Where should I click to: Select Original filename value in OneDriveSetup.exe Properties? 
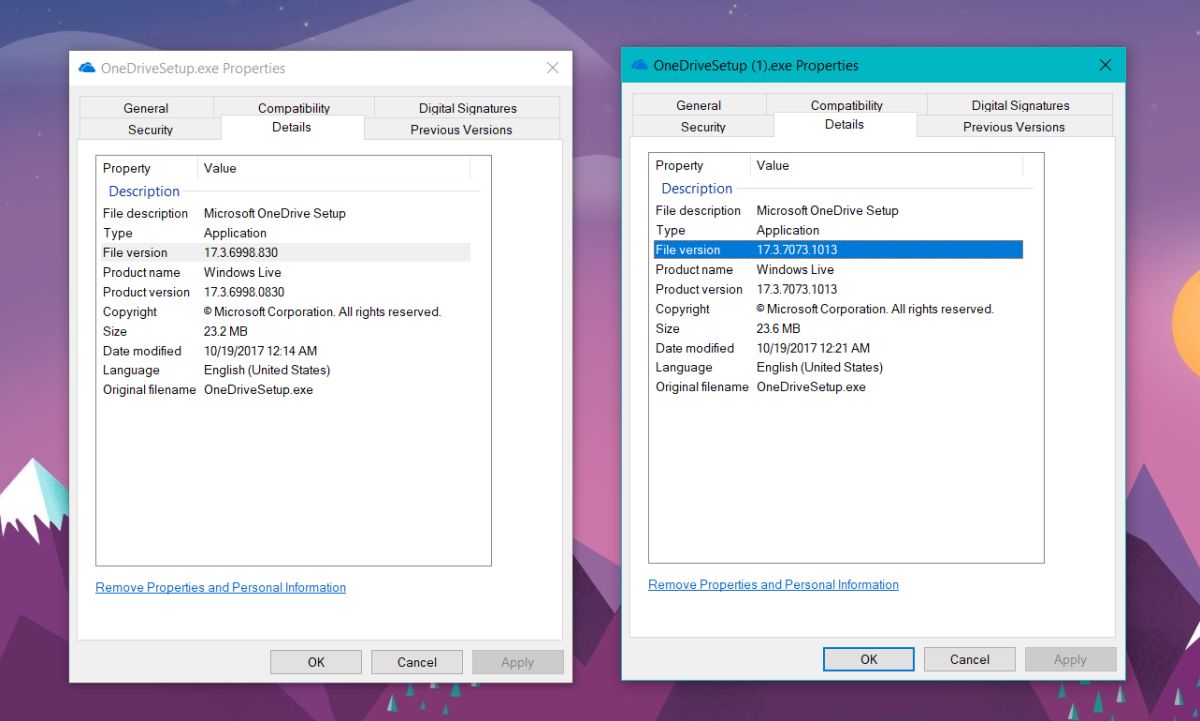pos(259,390)
